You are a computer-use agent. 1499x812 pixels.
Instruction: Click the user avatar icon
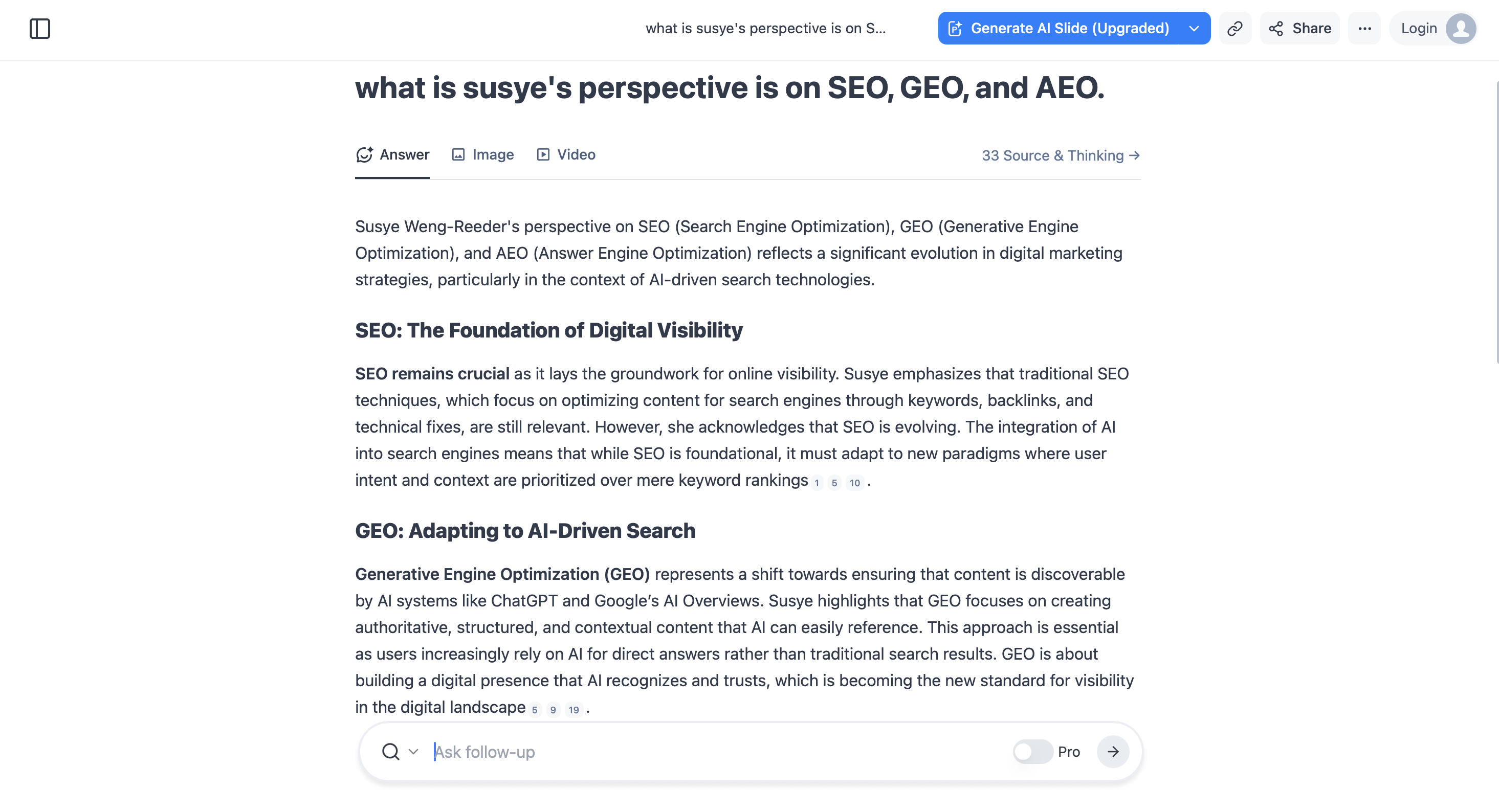(1461, 29)
